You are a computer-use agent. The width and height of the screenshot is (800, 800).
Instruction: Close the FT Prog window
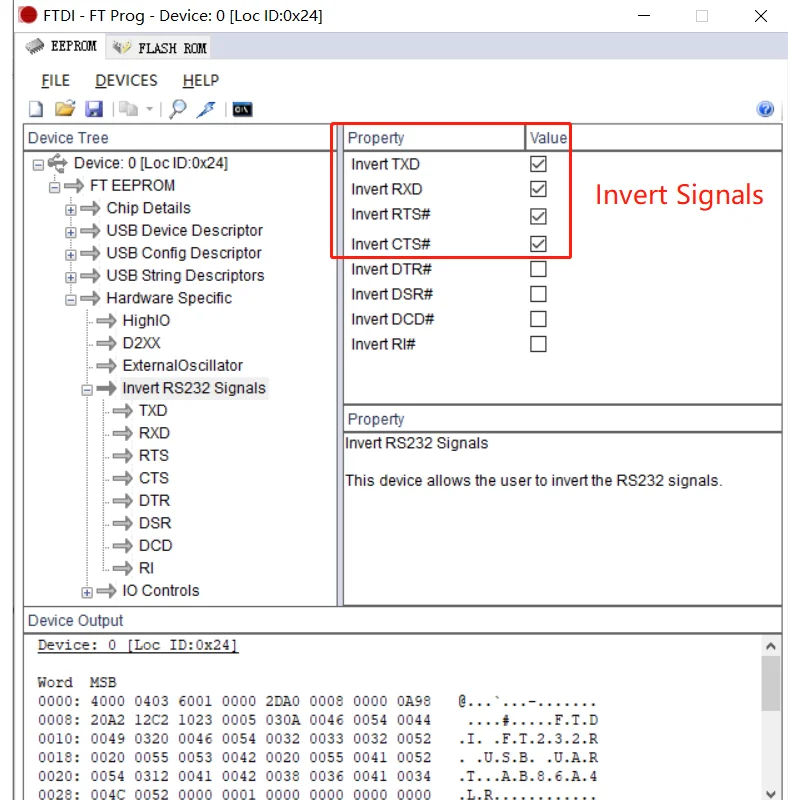click(761, 16)
